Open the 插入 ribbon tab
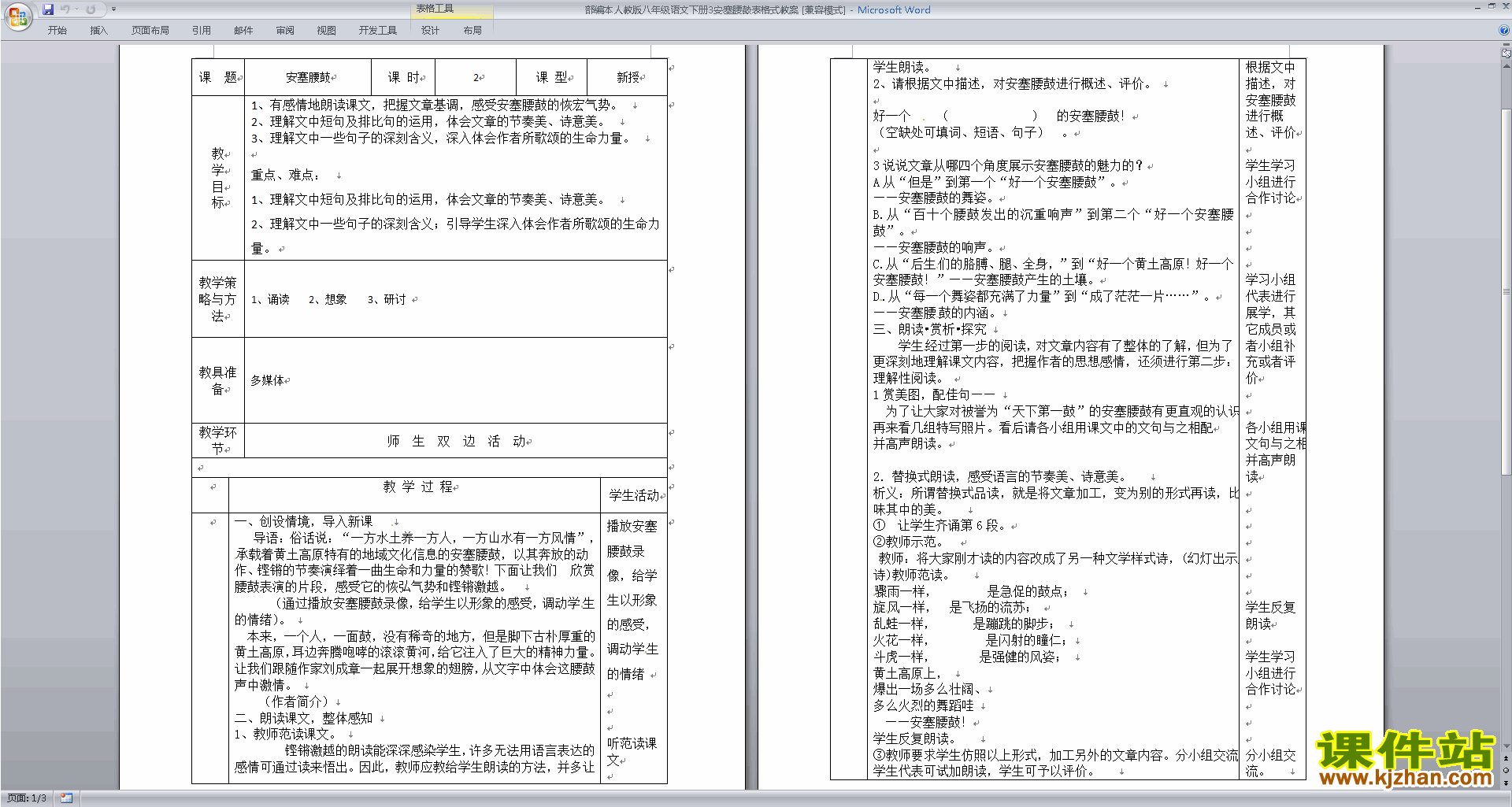 [98, 30]
